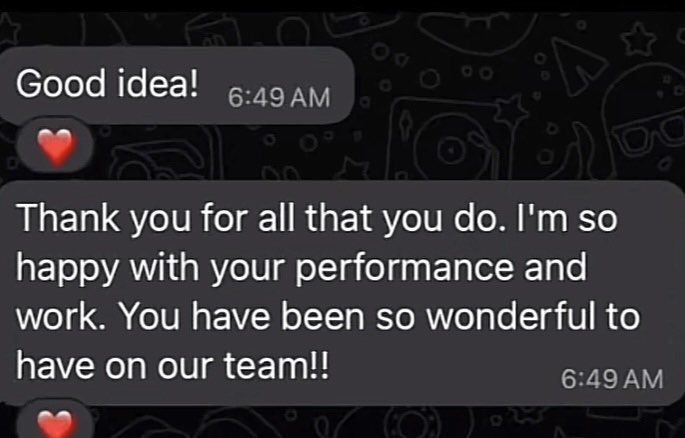The image size is (685, 438).
Task: Click the text 'have on our team!!'
Action: 174,365
